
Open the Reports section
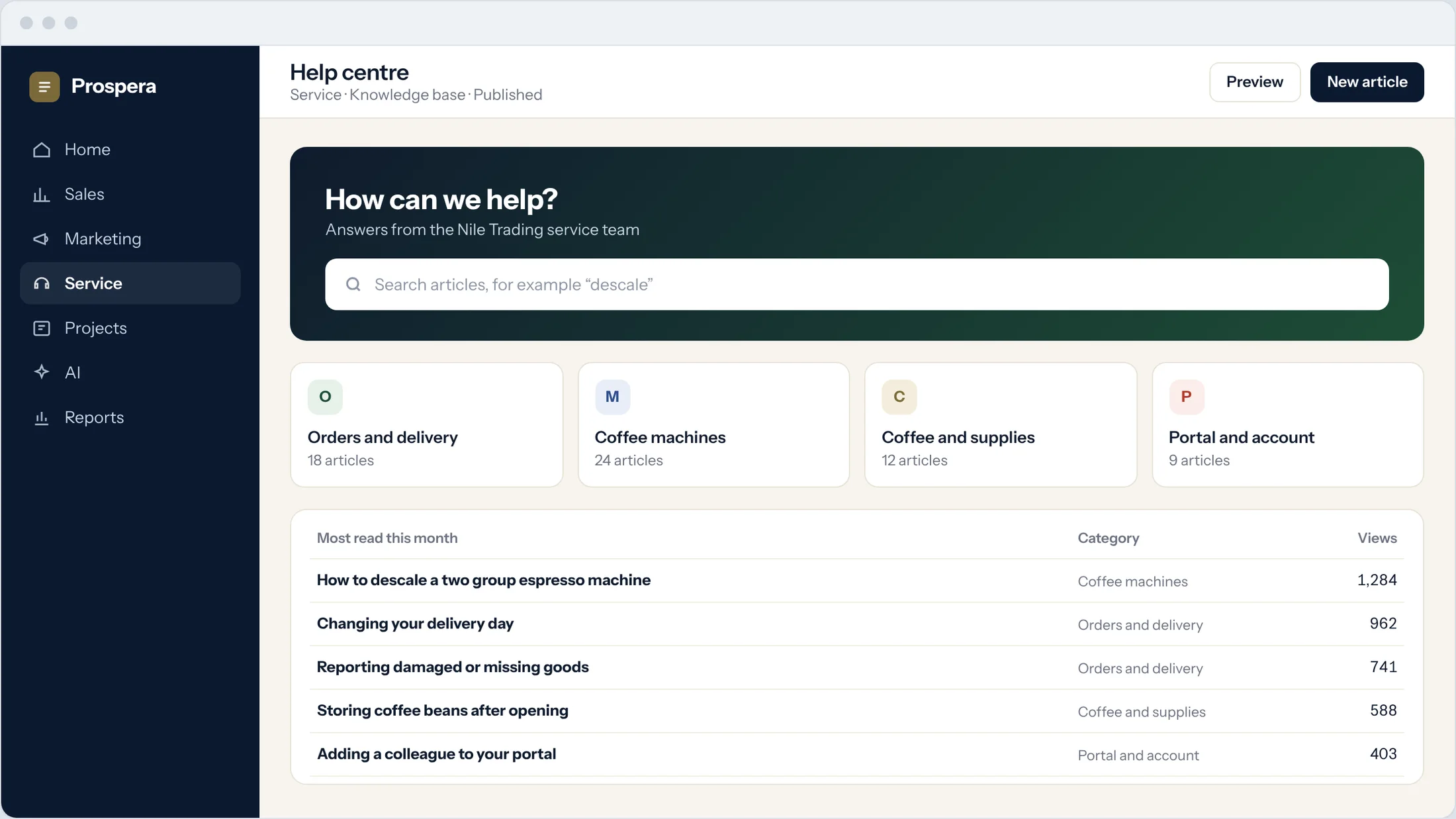coord(130,417)
